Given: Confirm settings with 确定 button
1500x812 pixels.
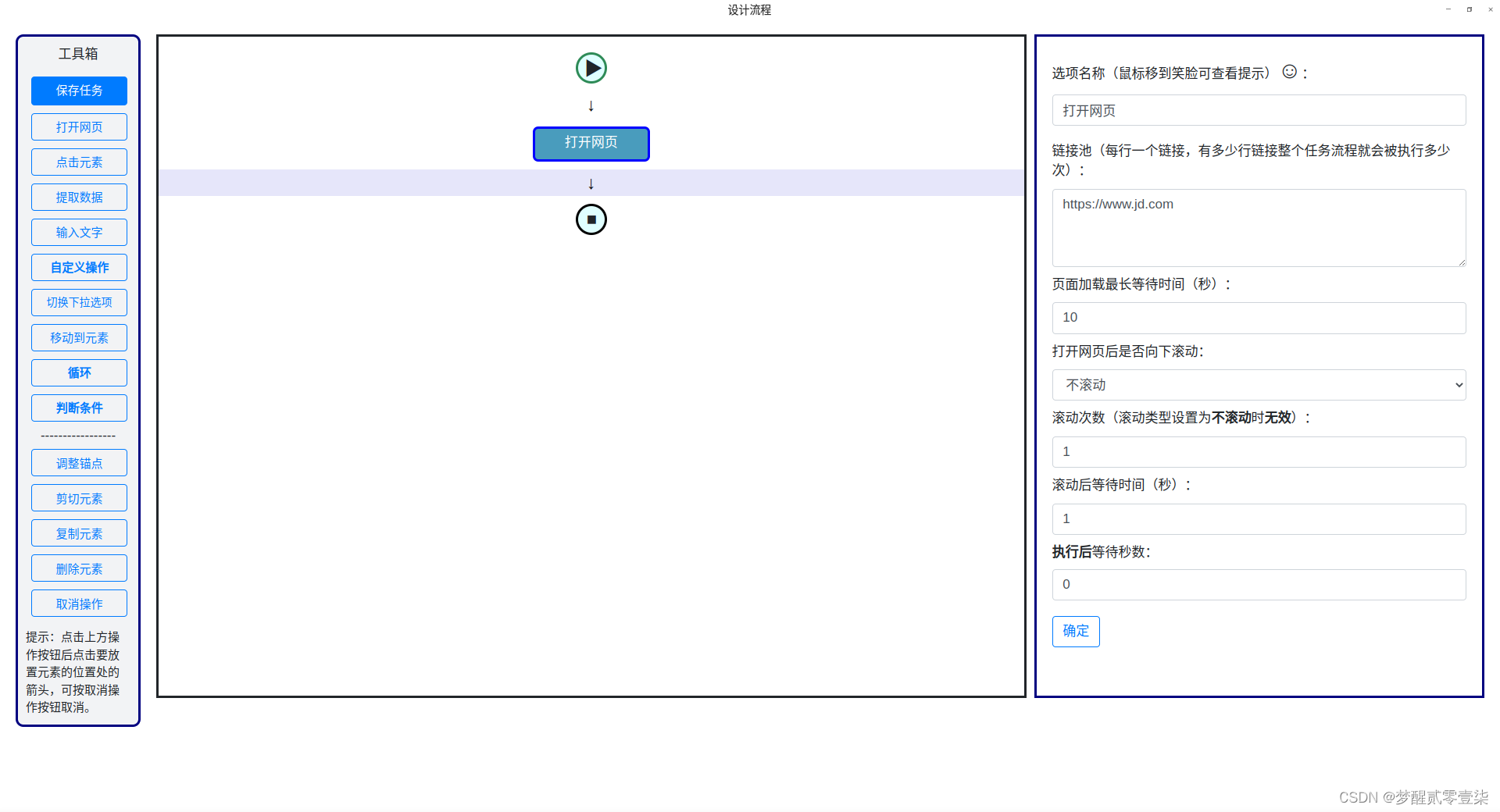Looking at the screenshot, I should coord(1076,631).
